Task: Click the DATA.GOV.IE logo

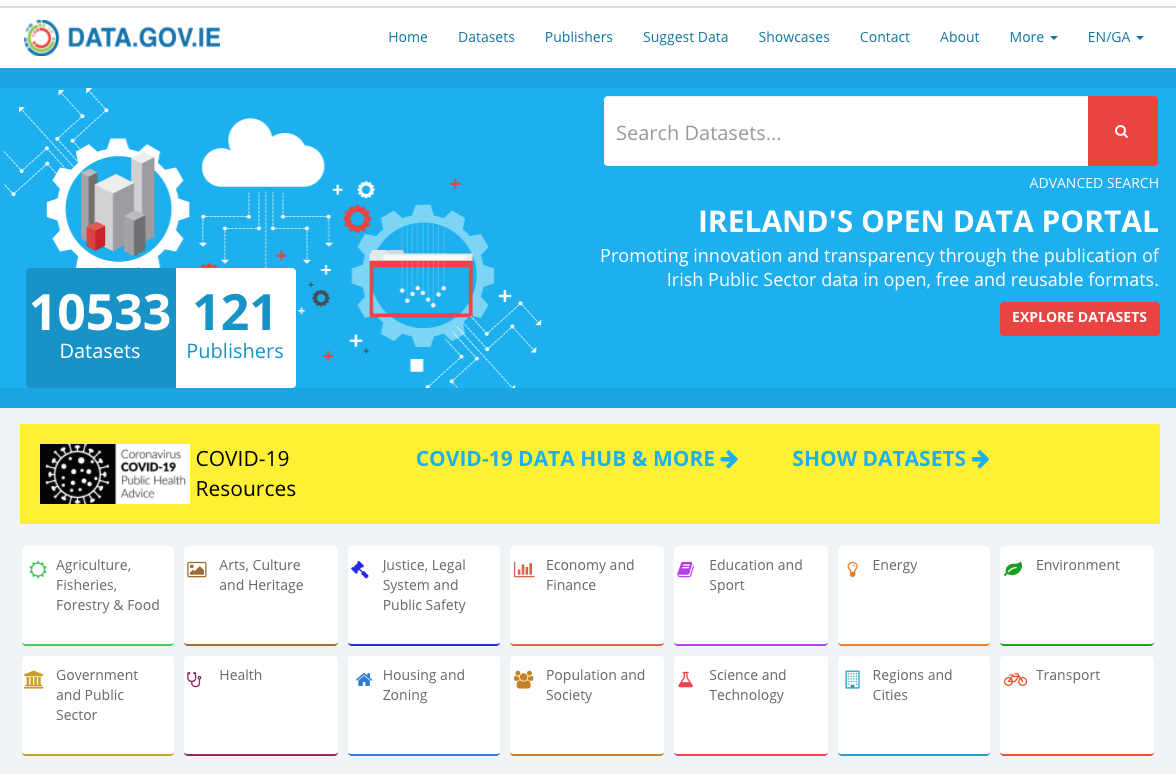Action: tap(122, 38)
